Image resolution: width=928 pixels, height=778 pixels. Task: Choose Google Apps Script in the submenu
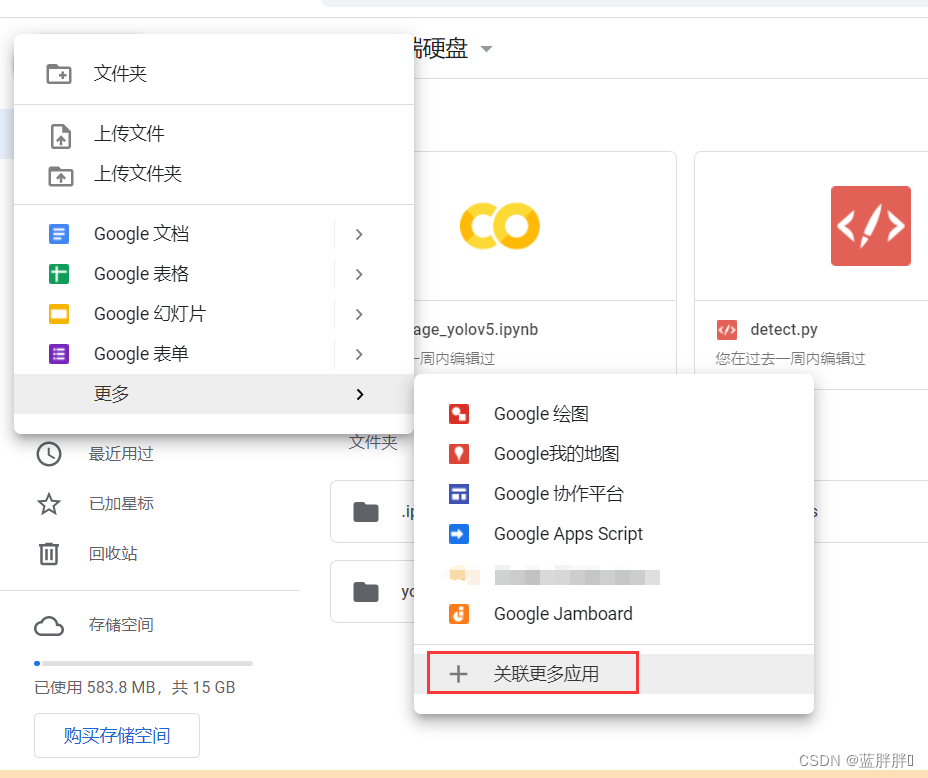(x=614, y=534)
